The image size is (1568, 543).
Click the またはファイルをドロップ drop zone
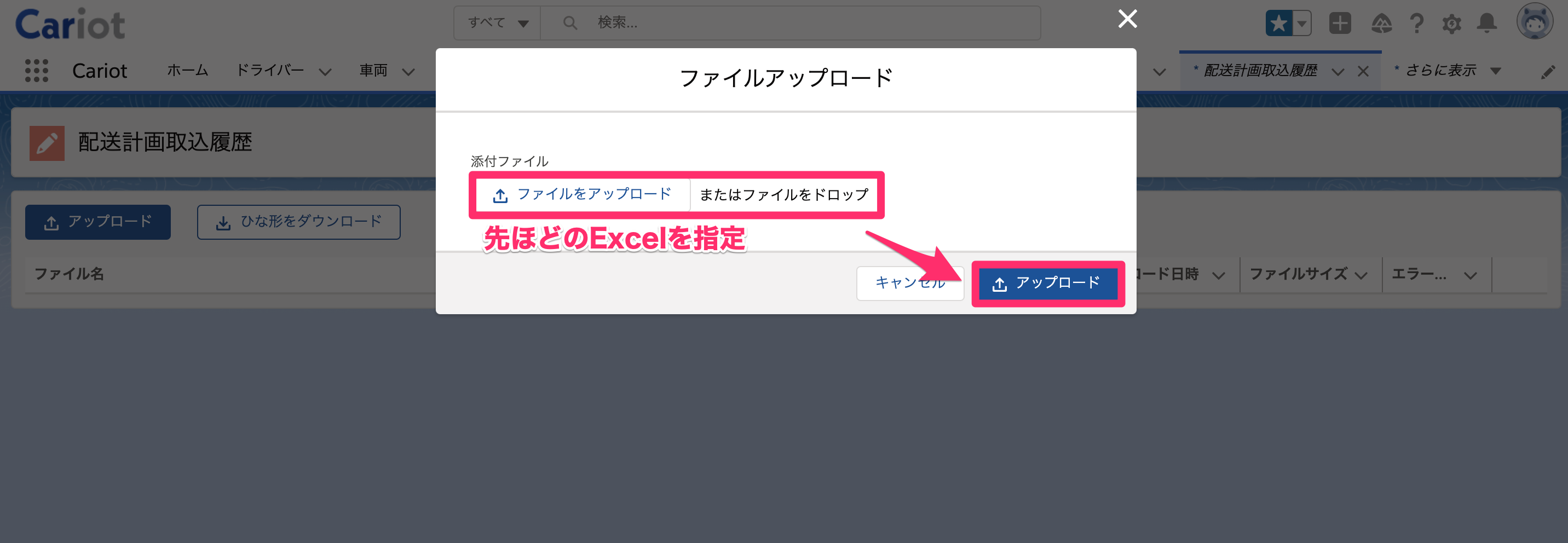tap(784, 195)
